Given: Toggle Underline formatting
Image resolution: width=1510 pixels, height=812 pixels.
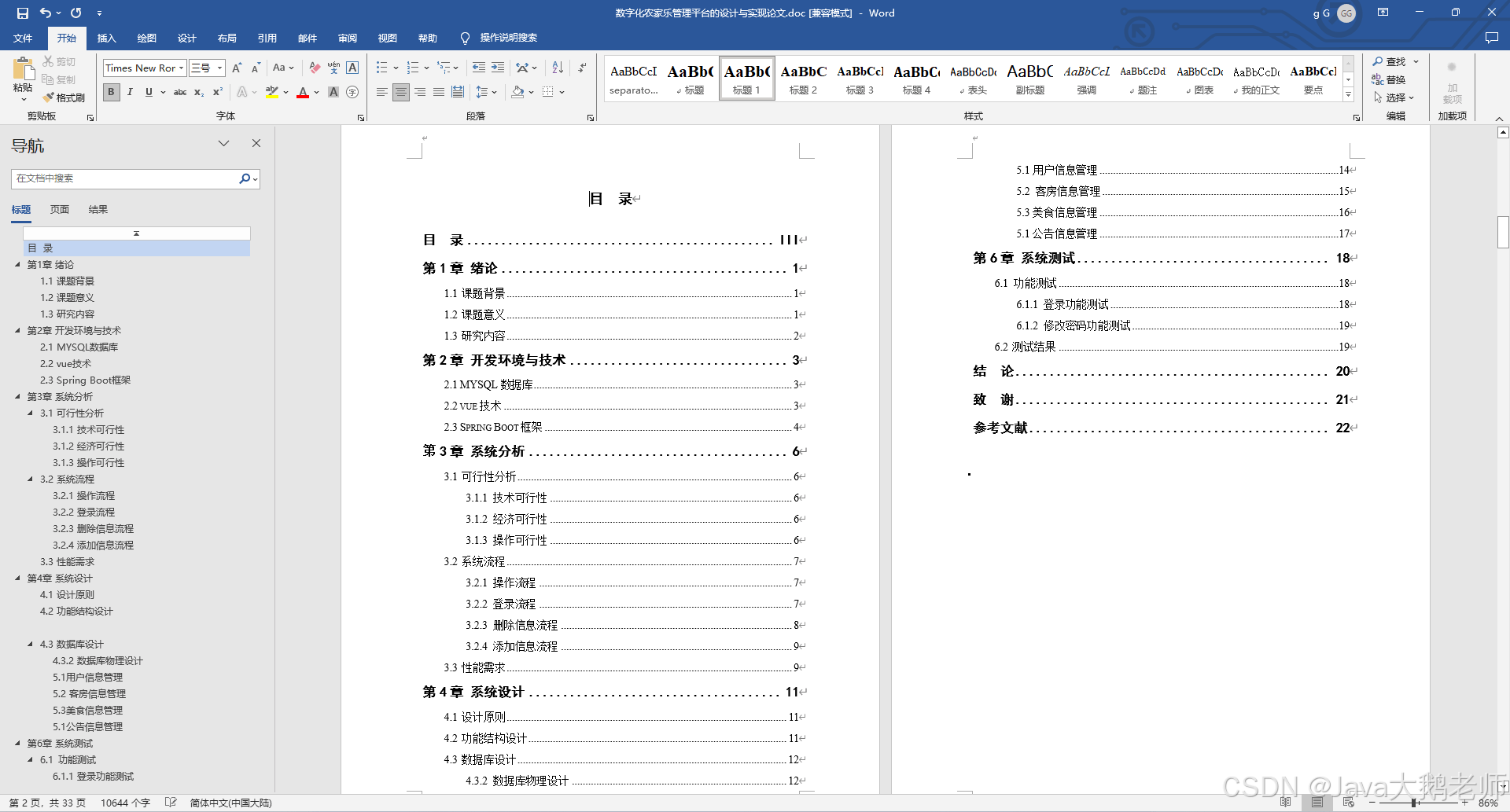Looking at the screenshot, I should click(x=149, y=92).
